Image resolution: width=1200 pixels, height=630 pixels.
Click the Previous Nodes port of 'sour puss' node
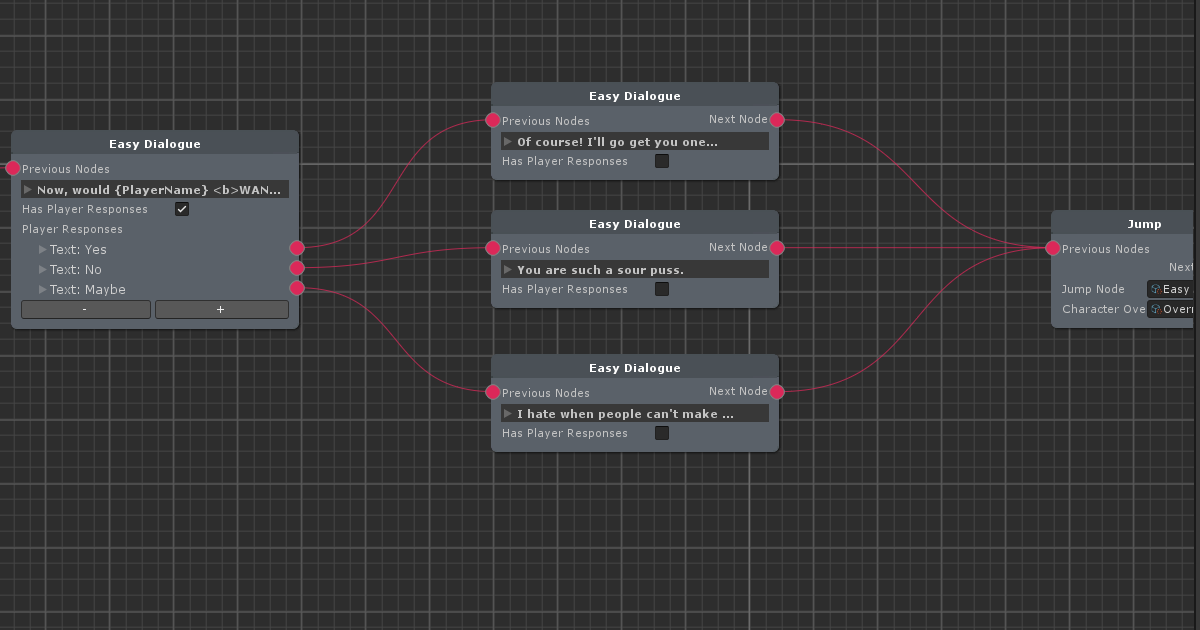pos(493,248)
